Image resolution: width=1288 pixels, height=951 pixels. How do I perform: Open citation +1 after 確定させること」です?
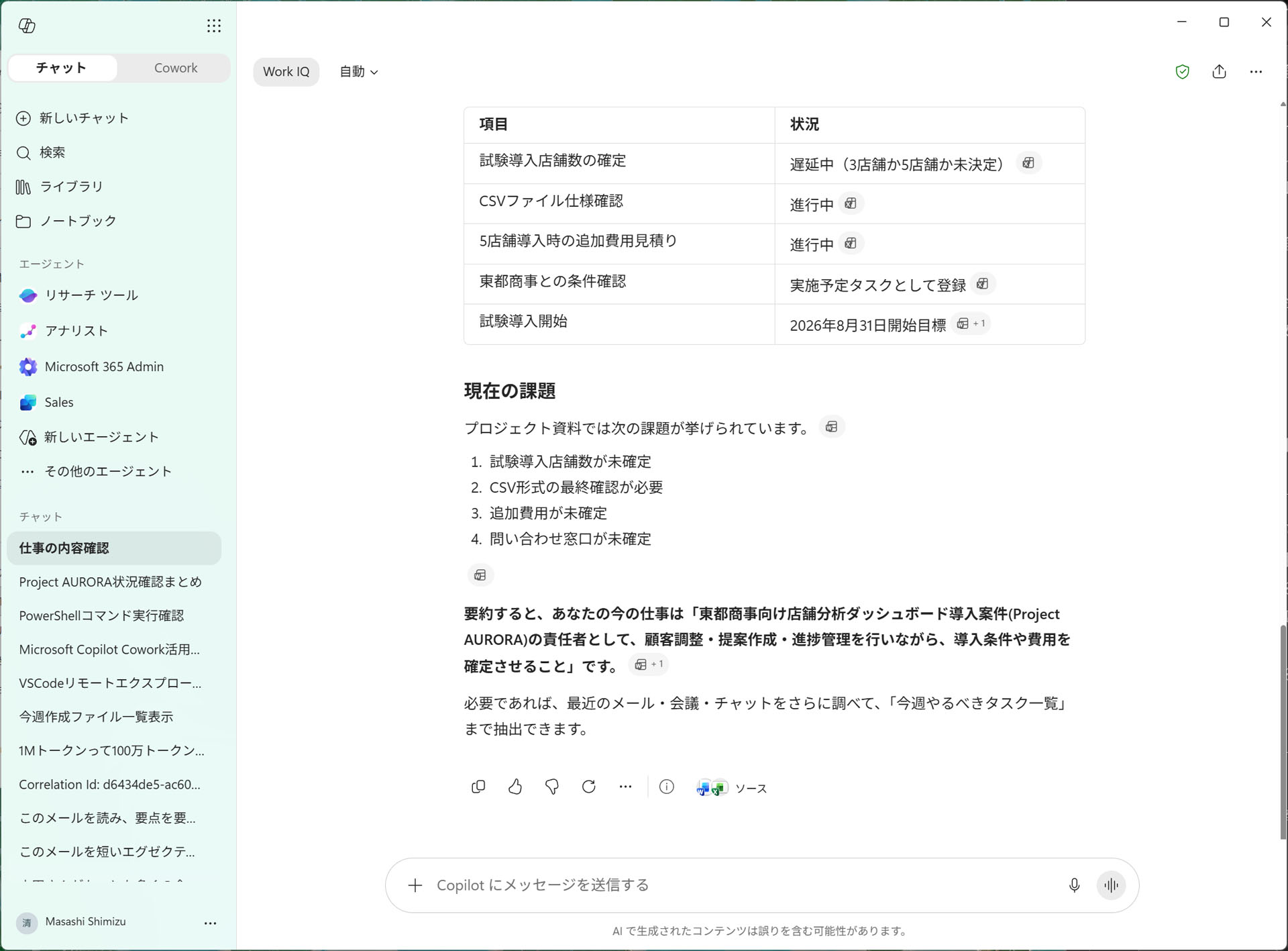(649, 664)
